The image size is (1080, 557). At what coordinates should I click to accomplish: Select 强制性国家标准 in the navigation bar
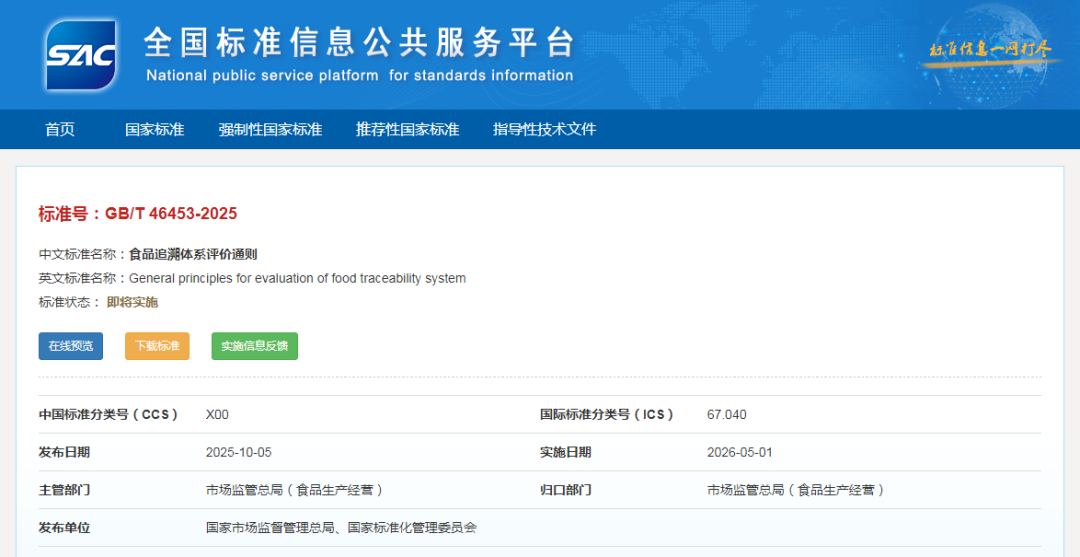pos(270,129)
